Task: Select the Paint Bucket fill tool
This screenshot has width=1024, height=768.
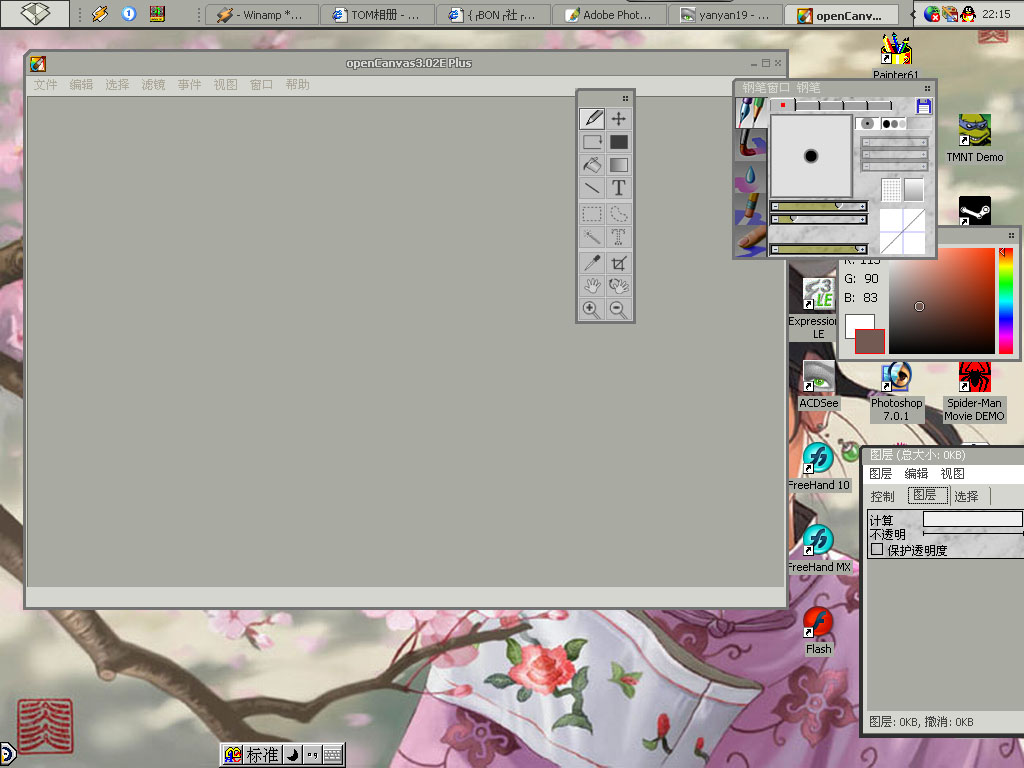Action: (592, 165)
